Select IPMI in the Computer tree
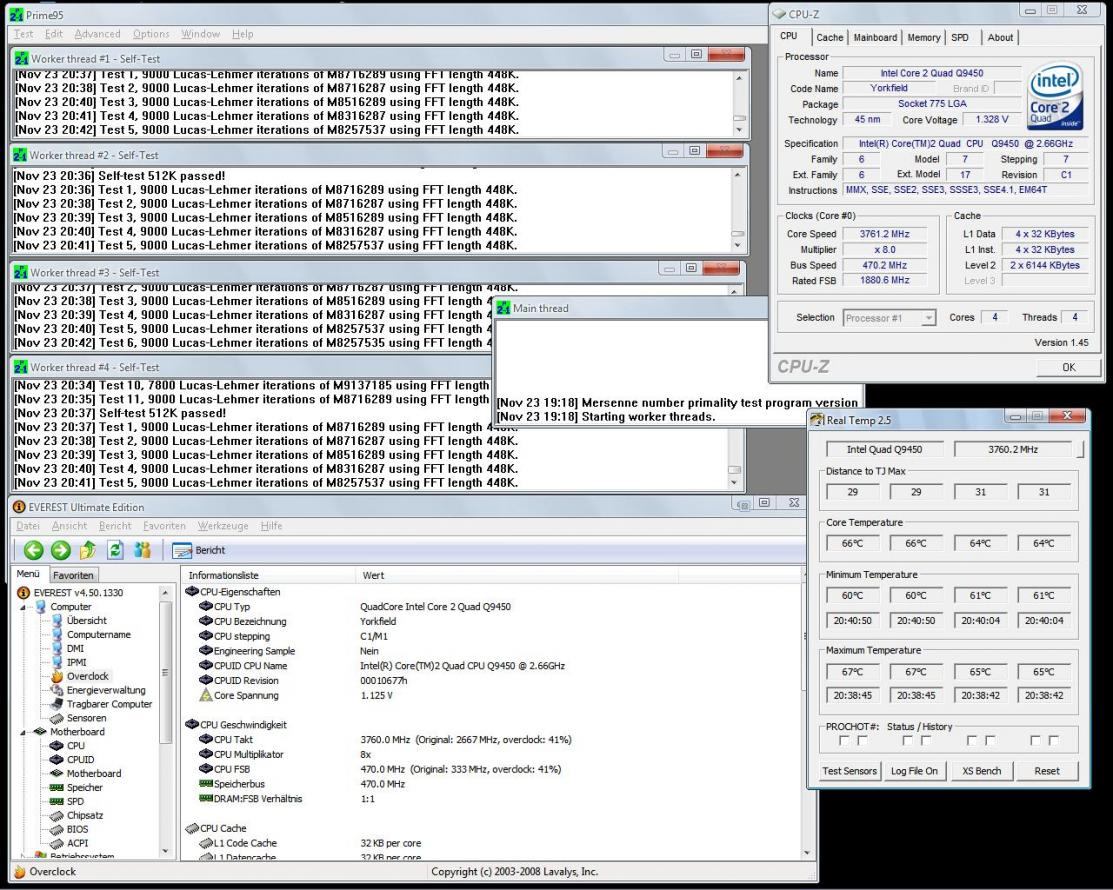Viewport: 1113px width, 890px height. tap(77, 662)
